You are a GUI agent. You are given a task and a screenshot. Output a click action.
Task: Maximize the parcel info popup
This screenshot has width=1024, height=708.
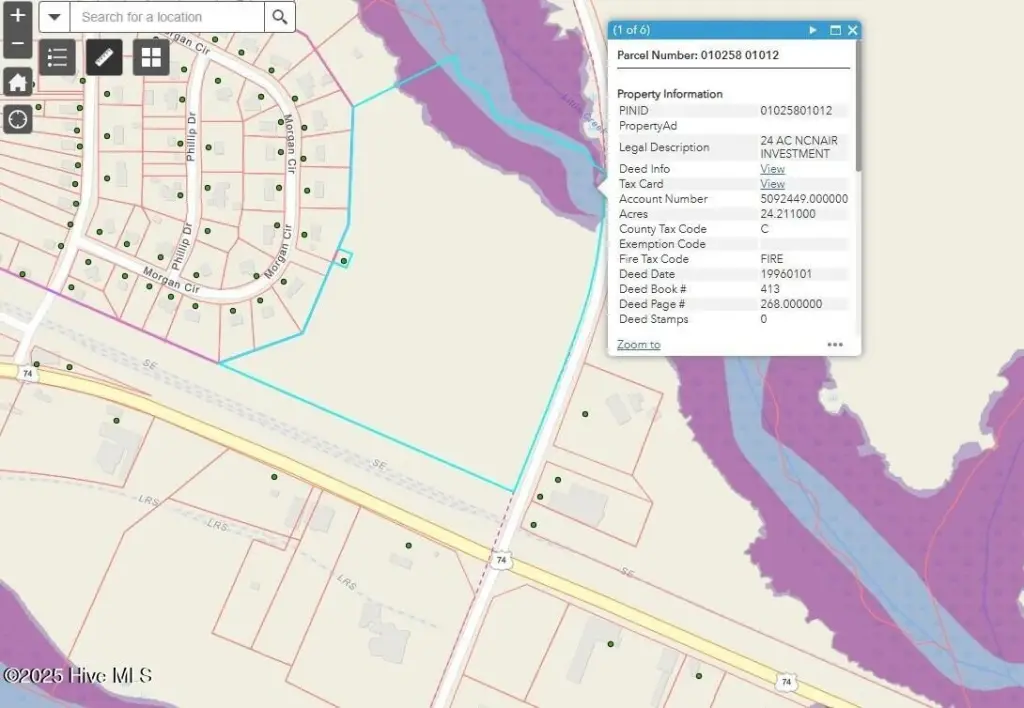[x=835, y=30]
